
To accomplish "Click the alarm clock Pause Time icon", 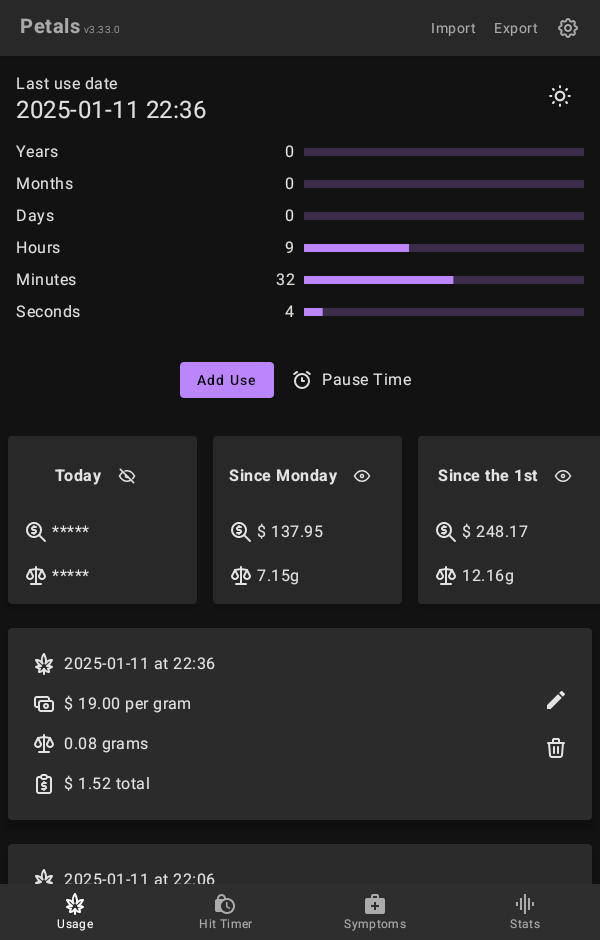I will coord(302,380).
